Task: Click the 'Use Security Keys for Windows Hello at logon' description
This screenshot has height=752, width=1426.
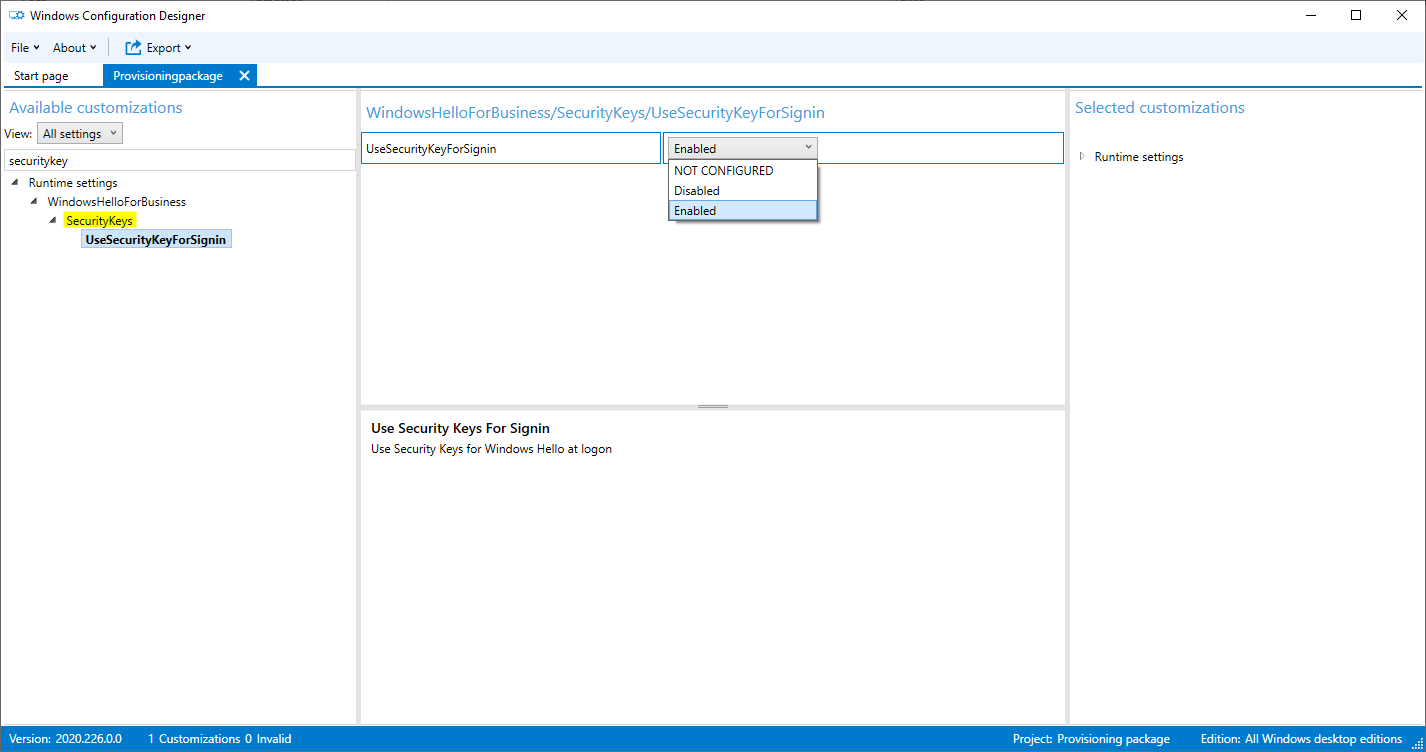Action: (491, 449)
